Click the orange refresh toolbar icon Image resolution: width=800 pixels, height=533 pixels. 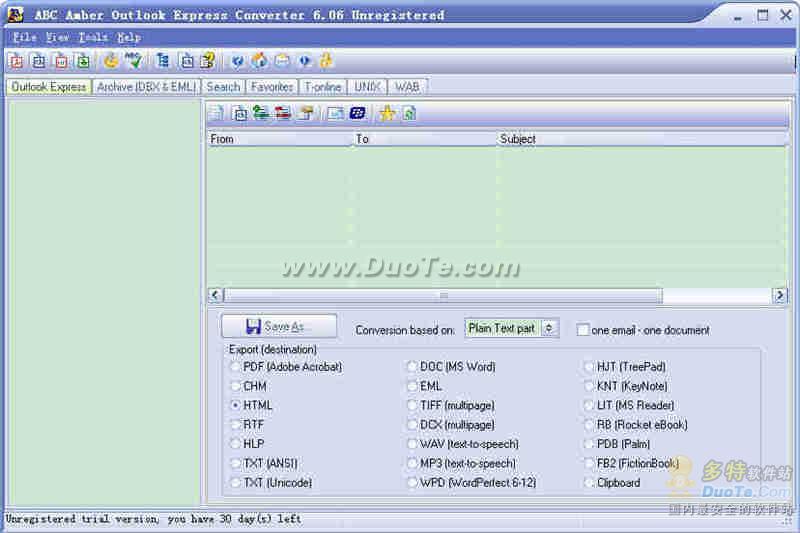(x=111, y=61)
